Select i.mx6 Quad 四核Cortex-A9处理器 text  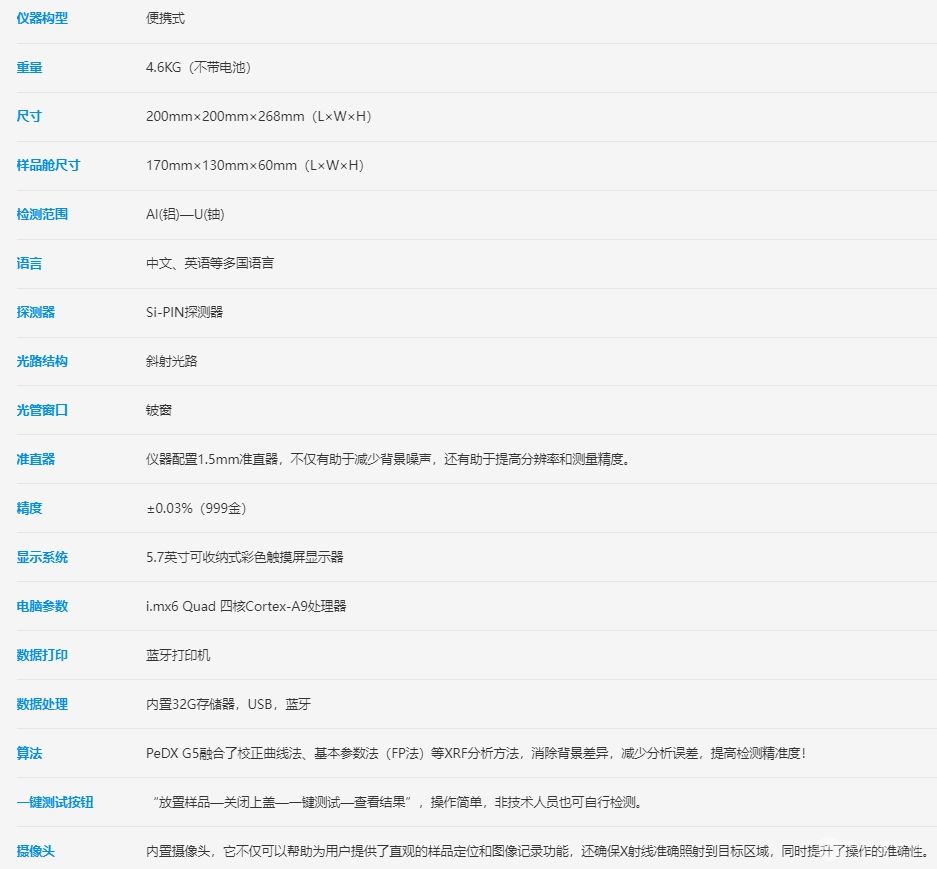[246, 607]
